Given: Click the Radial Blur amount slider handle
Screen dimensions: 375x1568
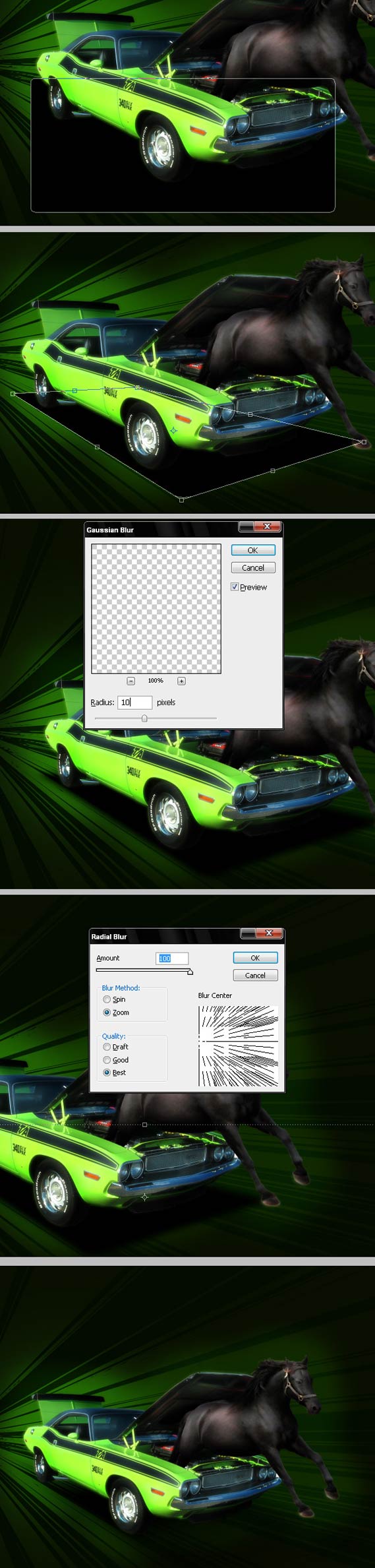Looking at the screenshot, I should point(190,972).
